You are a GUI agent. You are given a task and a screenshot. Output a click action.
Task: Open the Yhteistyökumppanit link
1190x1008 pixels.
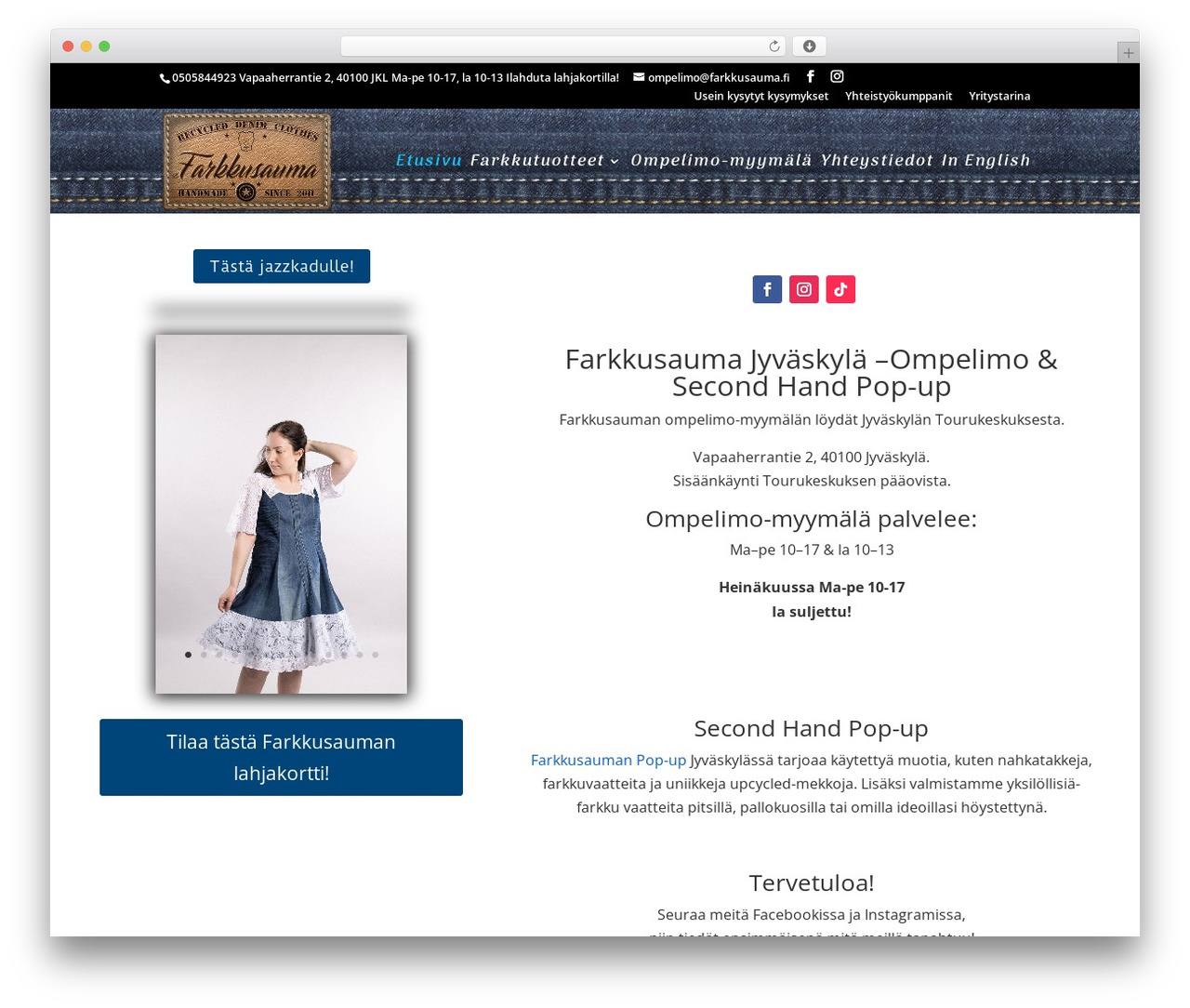tap(898, 96)
